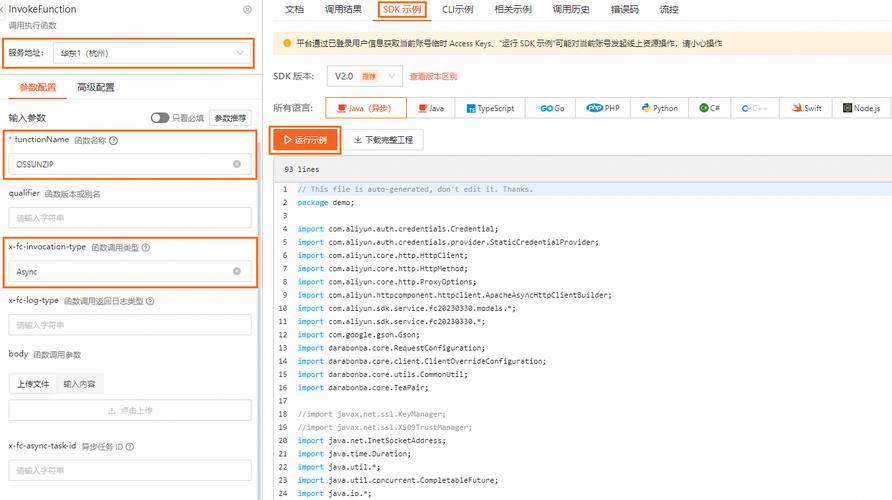Select the 参数配置 tab

(38, 88)
